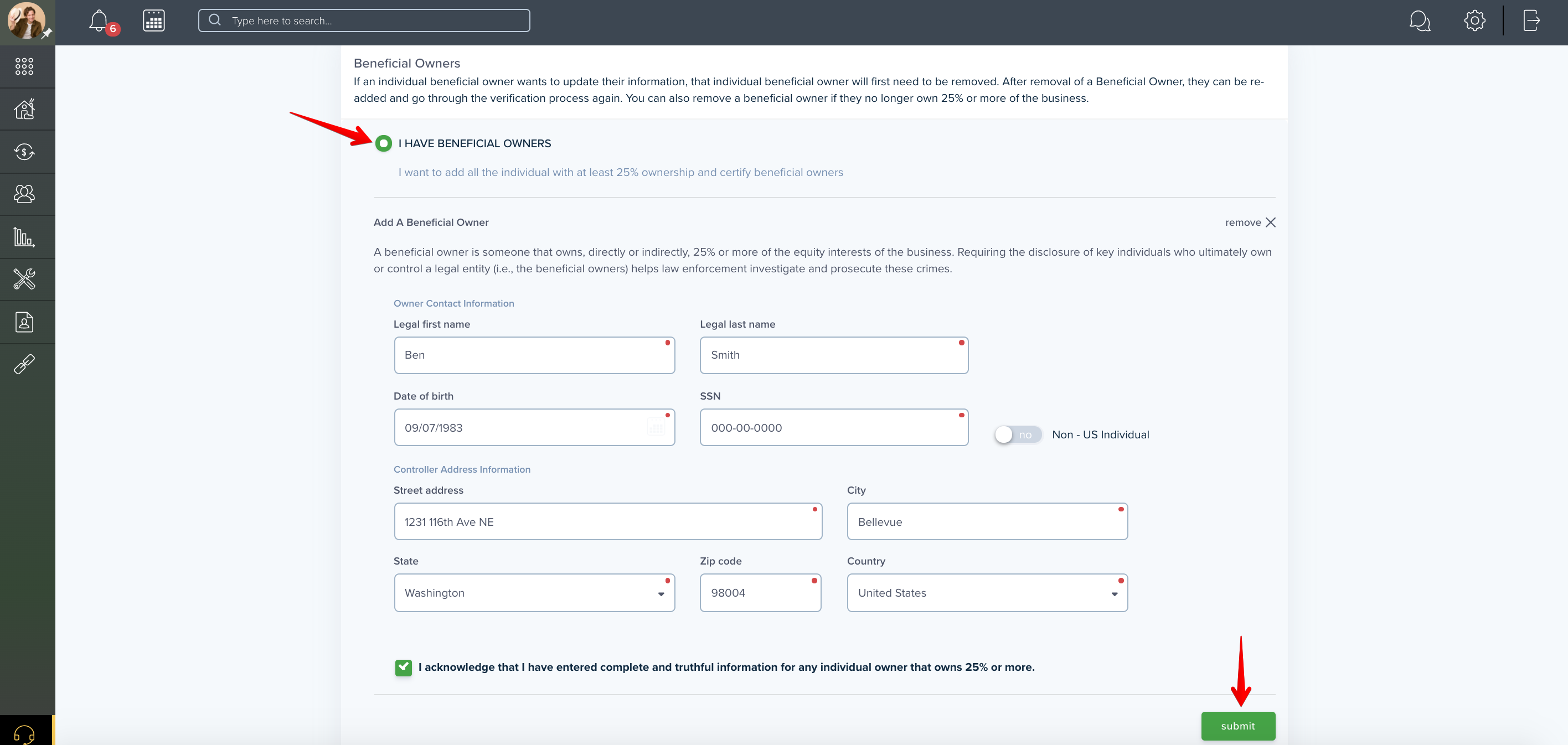This screenshot has width=1568, height=745.
Task: Open the chat messages icon
Action: pos(1420,20)
